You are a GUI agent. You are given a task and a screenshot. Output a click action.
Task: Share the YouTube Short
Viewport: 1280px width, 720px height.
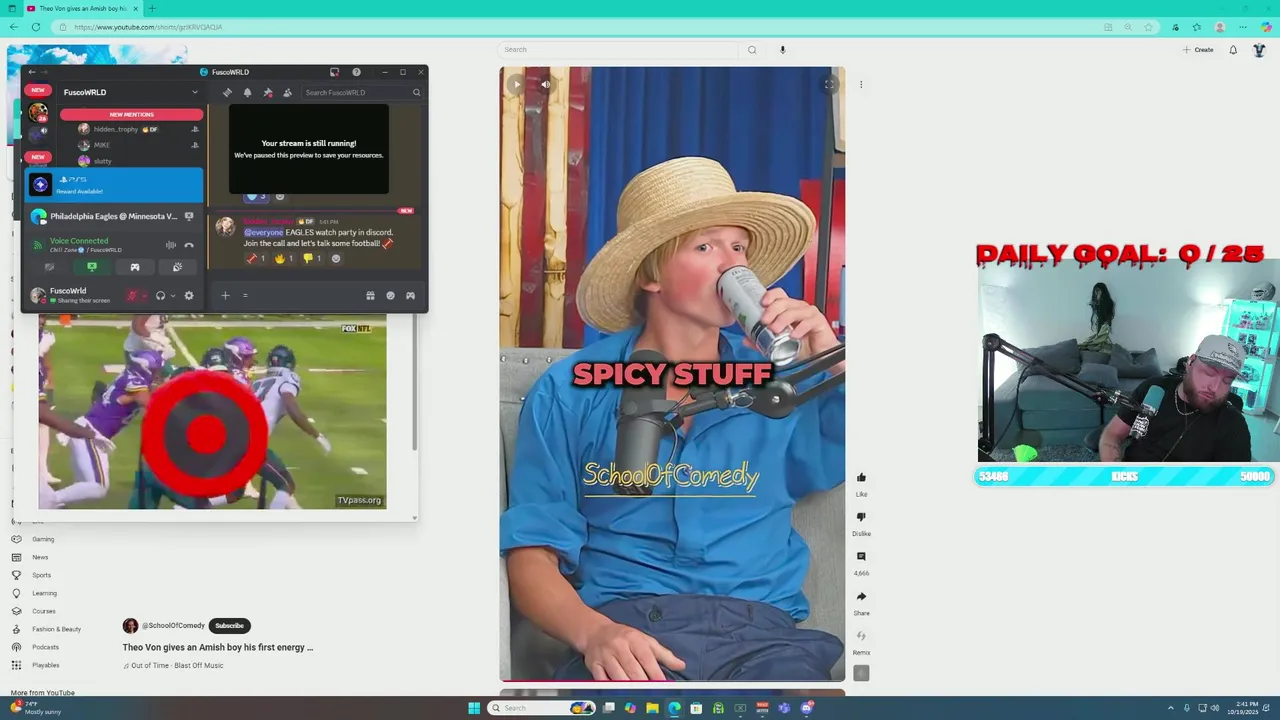861,597
